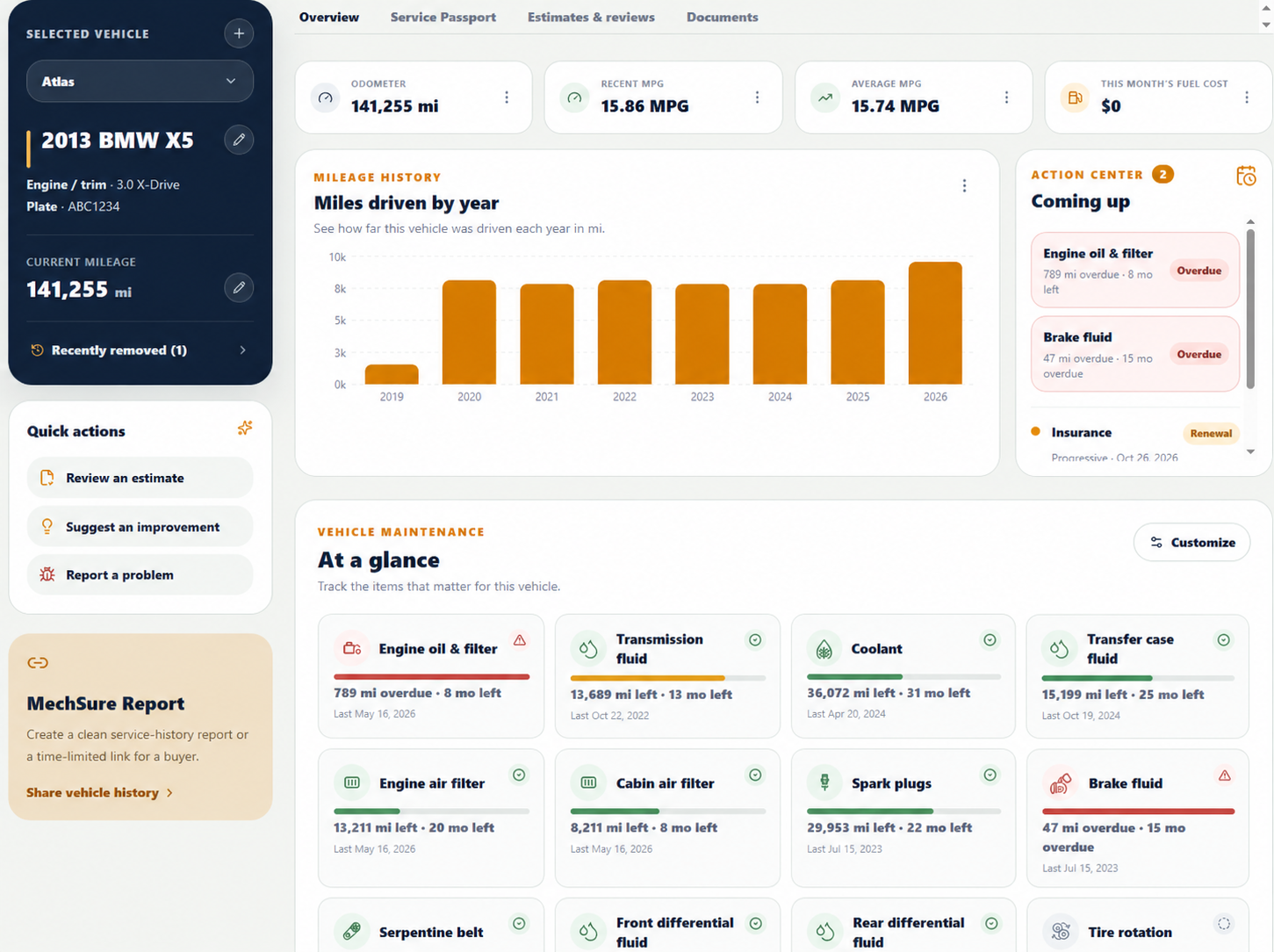Add a new vehicle with plus icon
This screenshot has width=1274, height=952.
pyautogui.click(x=239, y=33)
